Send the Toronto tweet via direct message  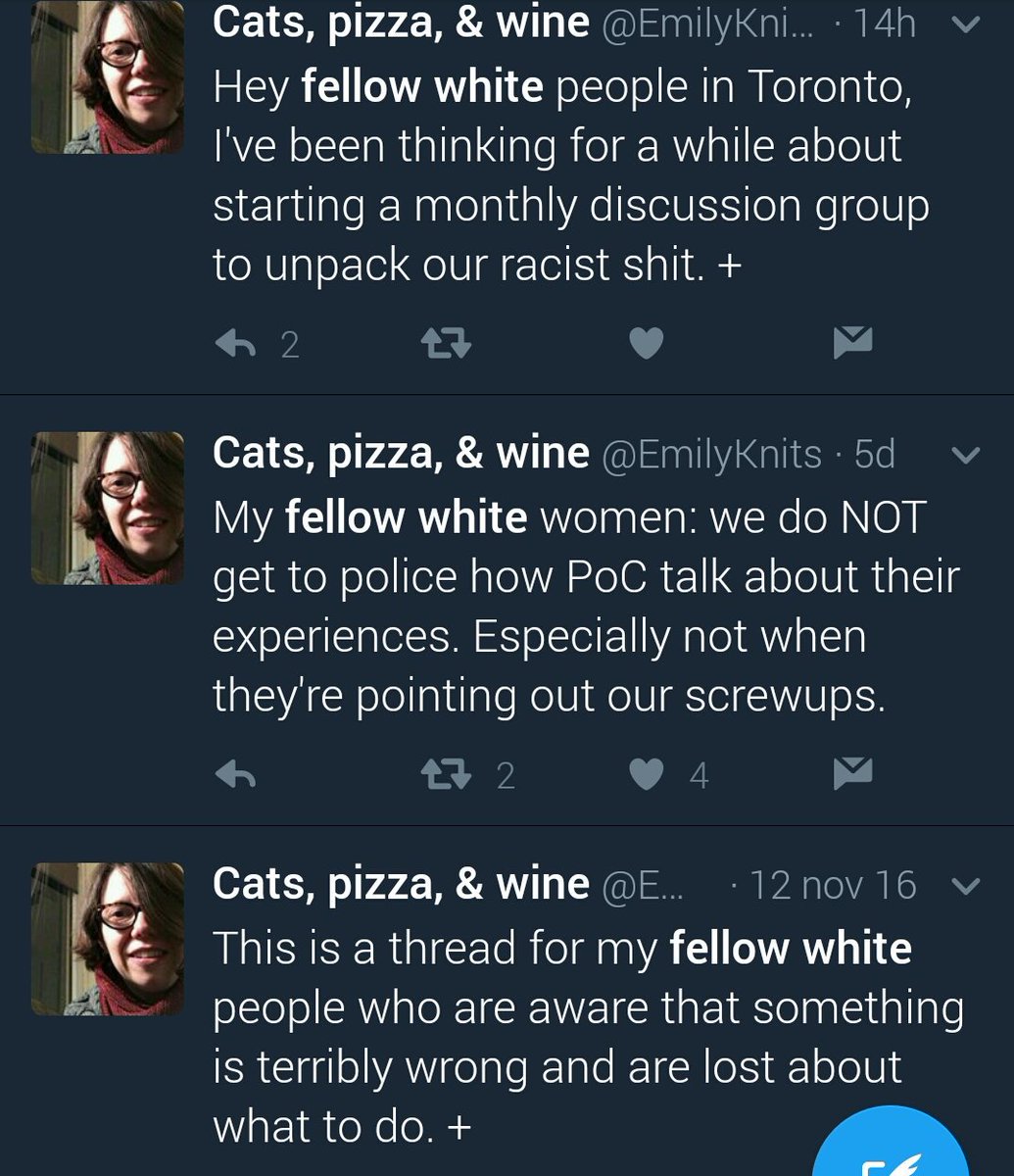click(x=852, y=342)
